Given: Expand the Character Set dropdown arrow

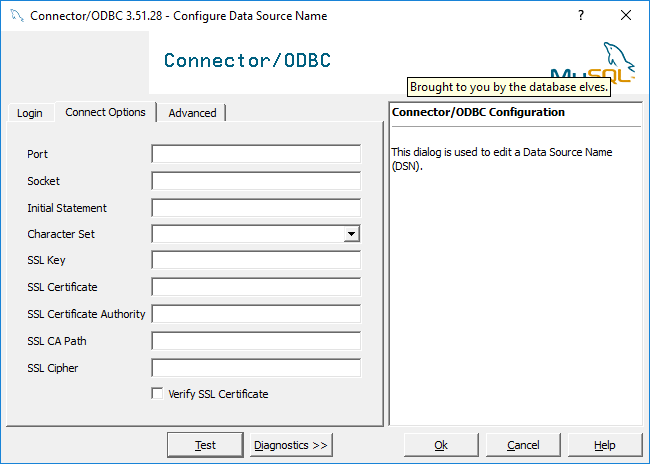Looking at the screenshot, I should (351, 234).
